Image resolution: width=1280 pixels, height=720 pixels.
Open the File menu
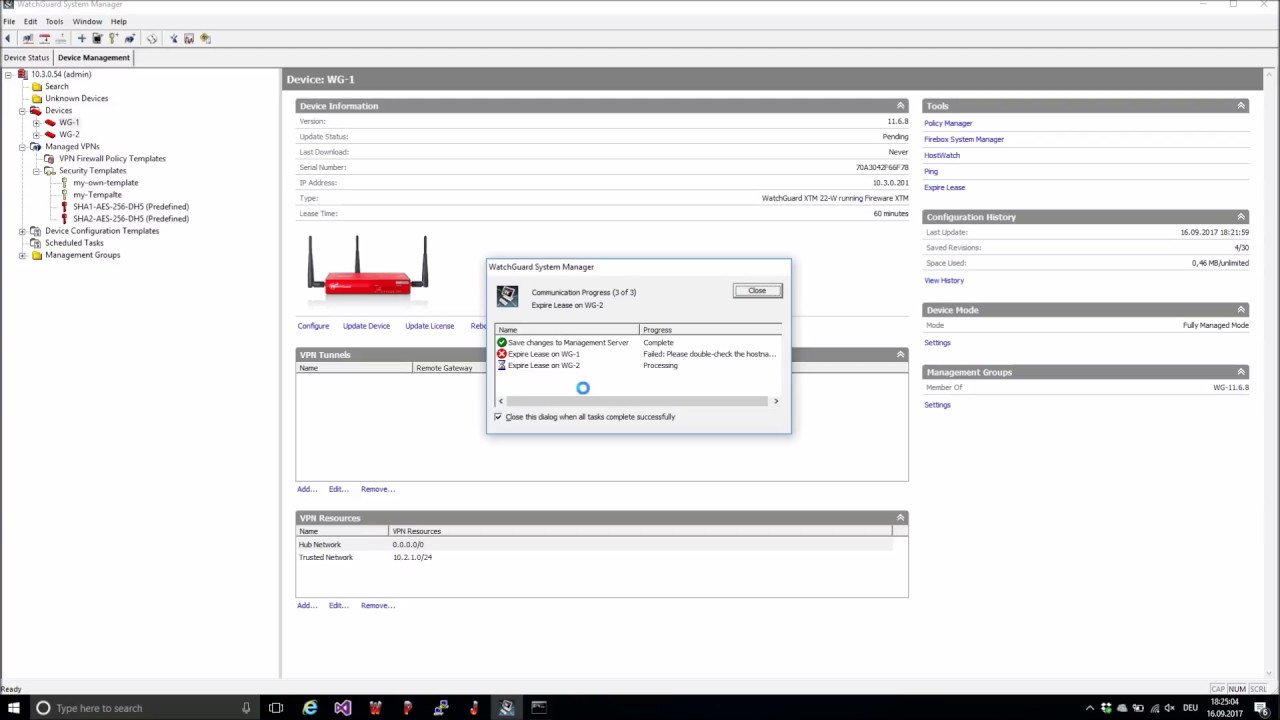(x=9, y=21)
